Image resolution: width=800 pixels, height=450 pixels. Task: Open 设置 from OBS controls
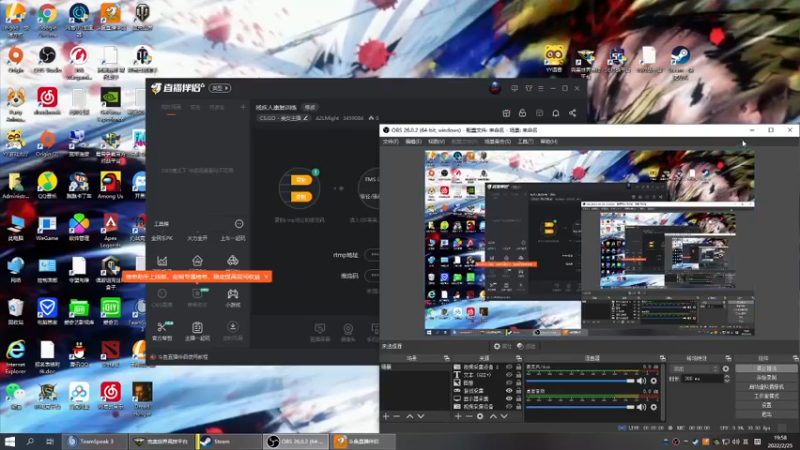pyautogui.click(x=766, y=405)
